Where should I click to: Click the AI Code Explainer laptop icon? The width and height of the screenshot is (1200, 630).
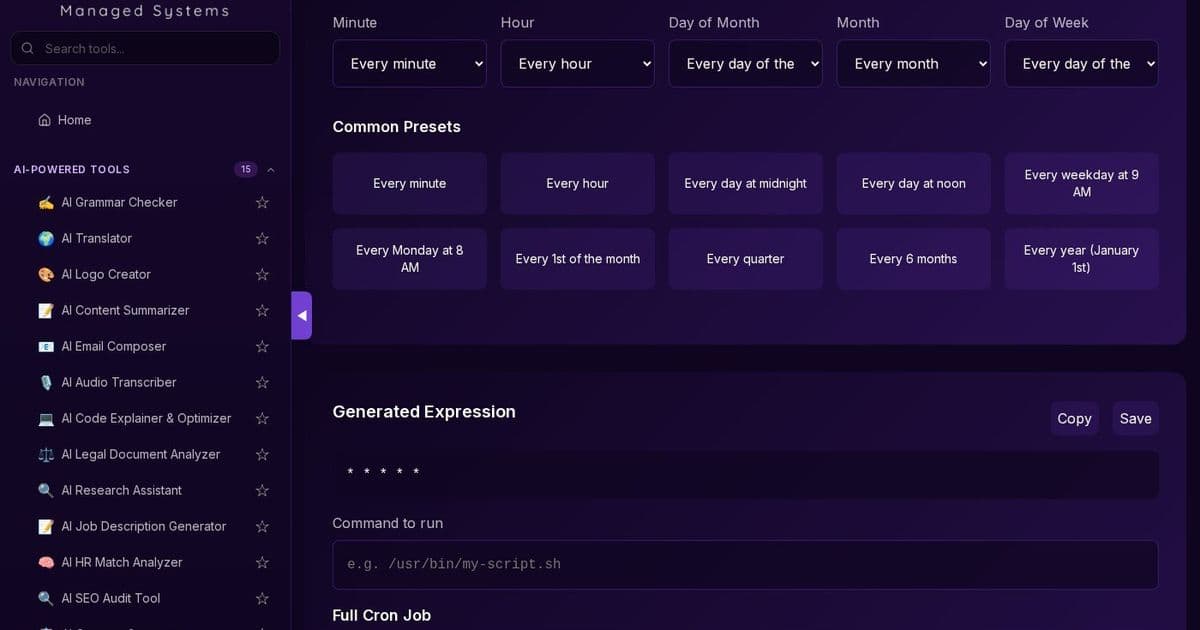point(45,418)
